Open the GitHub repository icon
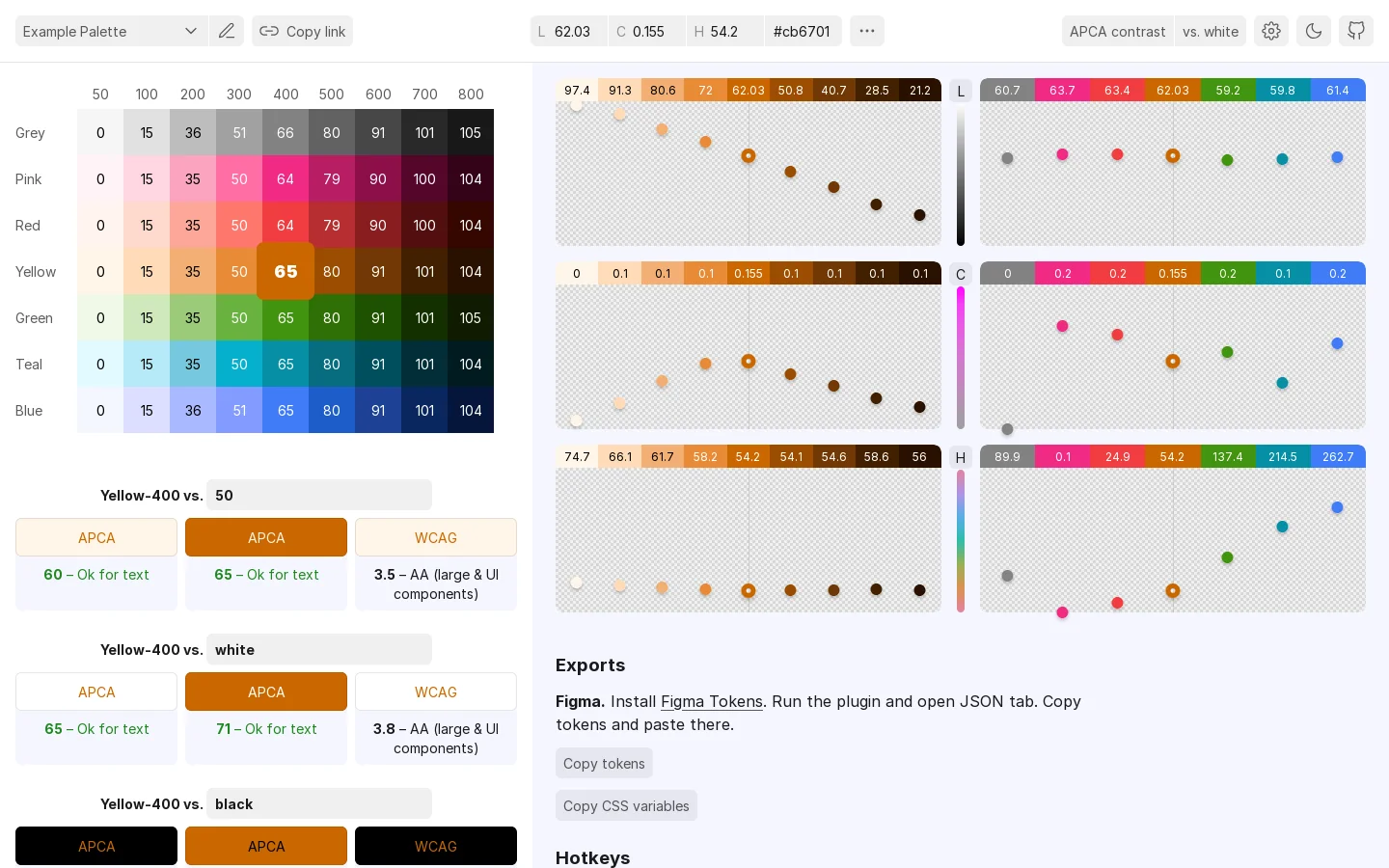Image resolution: width=1389 pixels, height=868 pixels. pos(1356,31)
